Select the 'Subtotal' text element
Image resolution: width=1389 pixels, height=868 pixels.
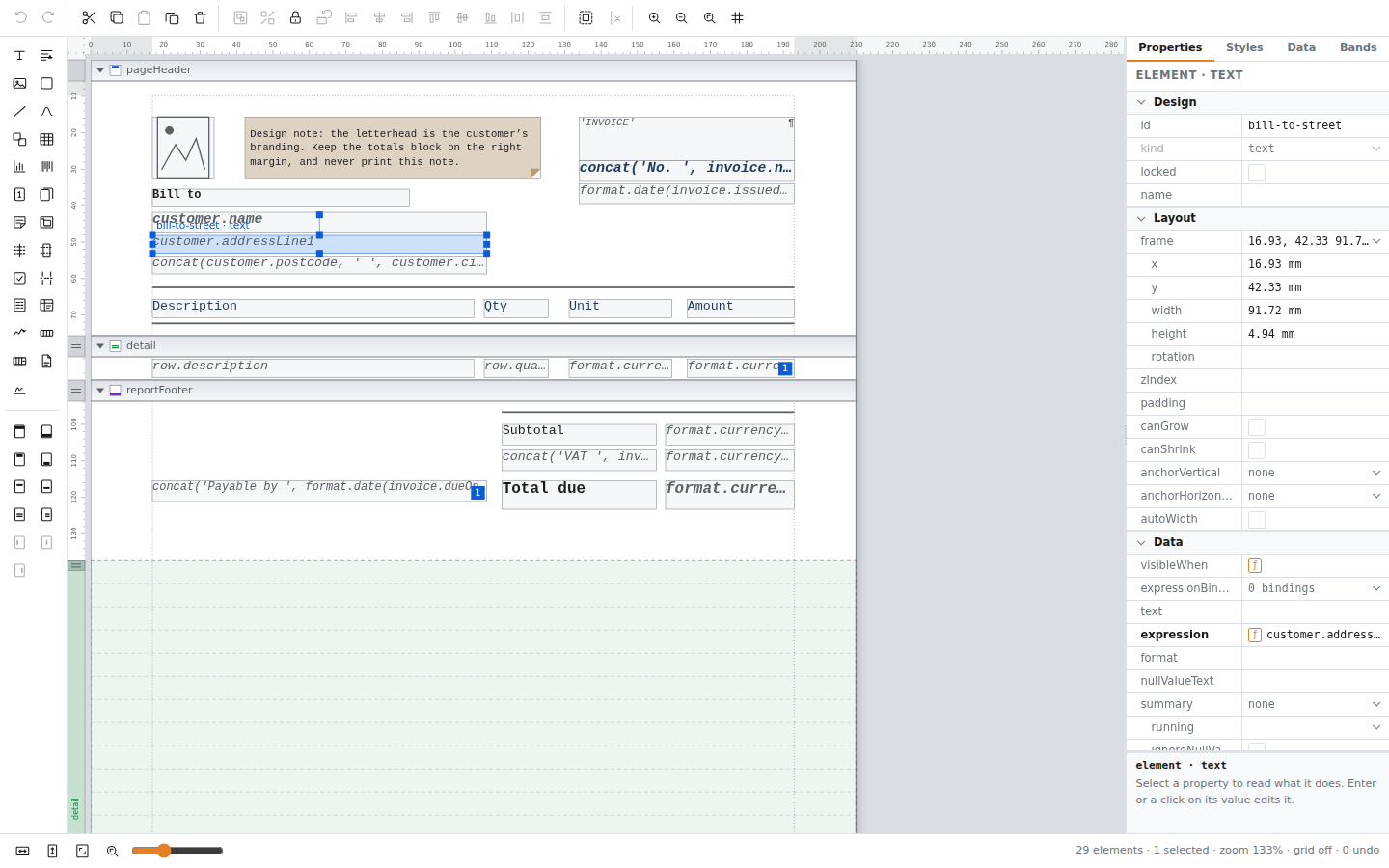[579, 435]
